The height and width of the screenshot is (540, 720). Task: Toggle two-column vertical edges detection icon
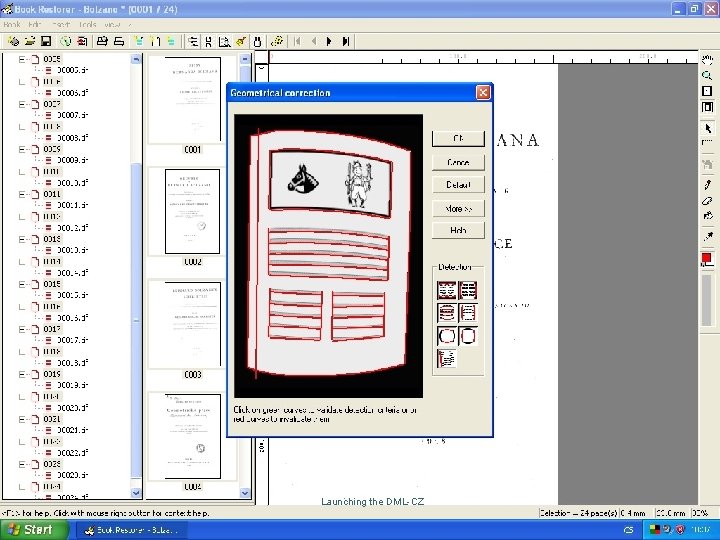468,290
